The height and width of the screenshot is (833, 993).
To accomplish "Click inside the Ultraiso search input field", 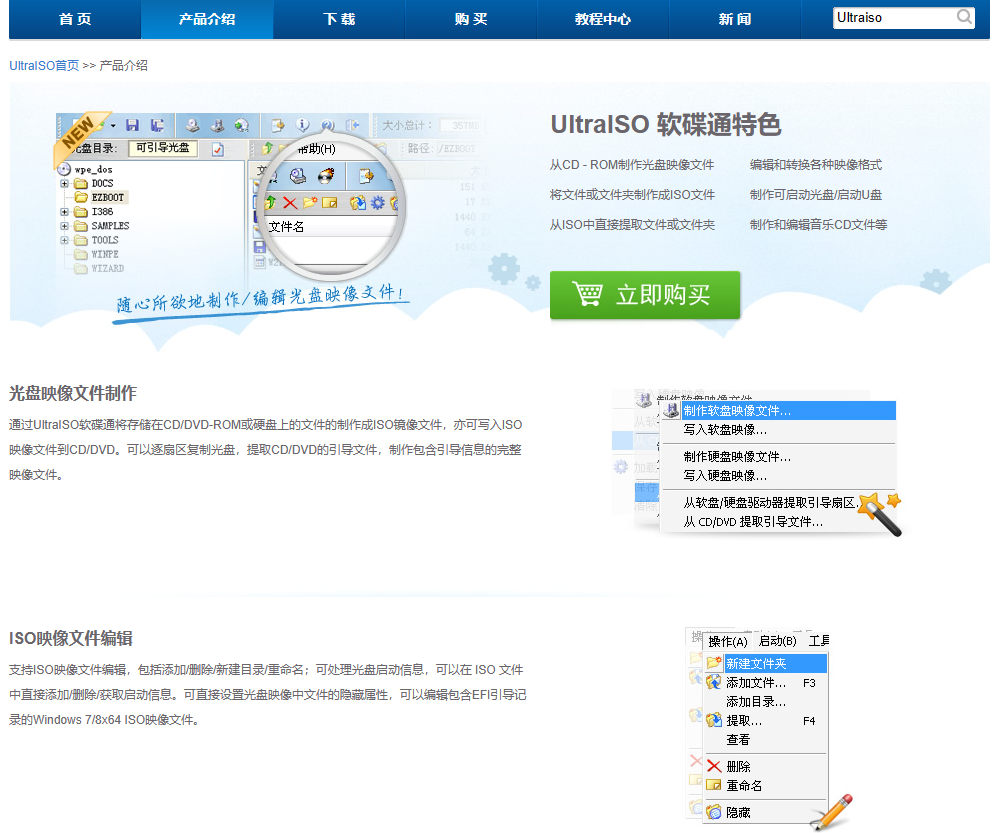I will [x=890, y=18].
